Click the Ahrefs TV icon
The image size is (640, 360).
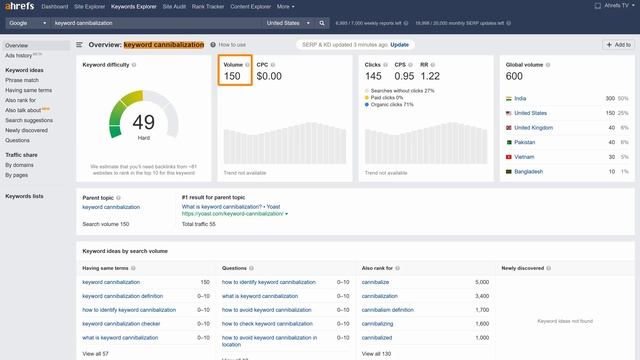(598, 6)
